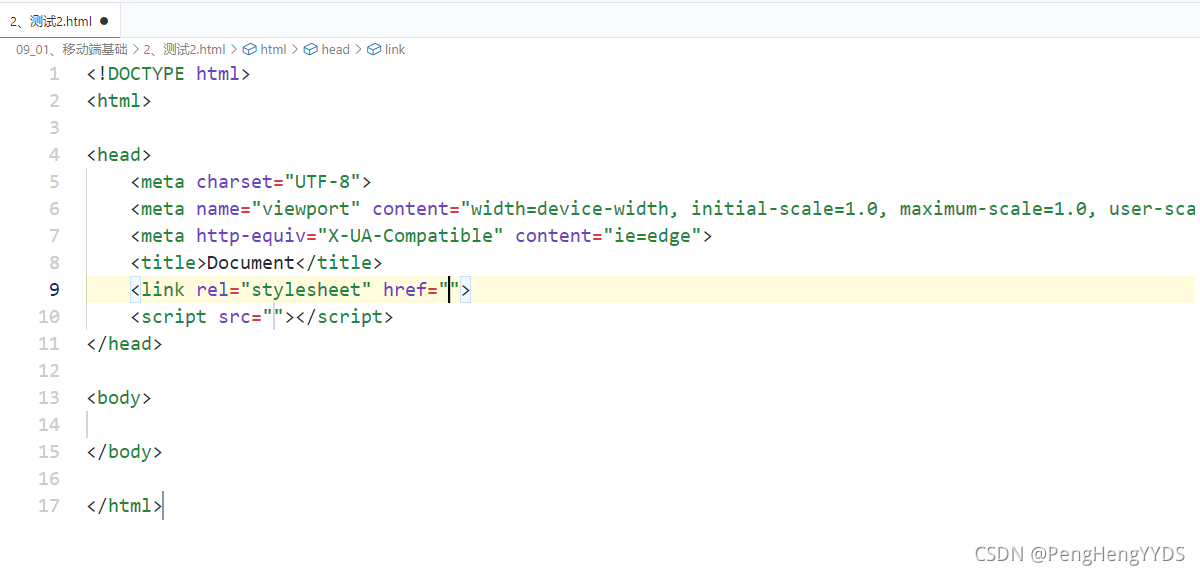The image size is (1200, 575).
Task: Click the closing </html> tag
Action: tap(125, 506)
